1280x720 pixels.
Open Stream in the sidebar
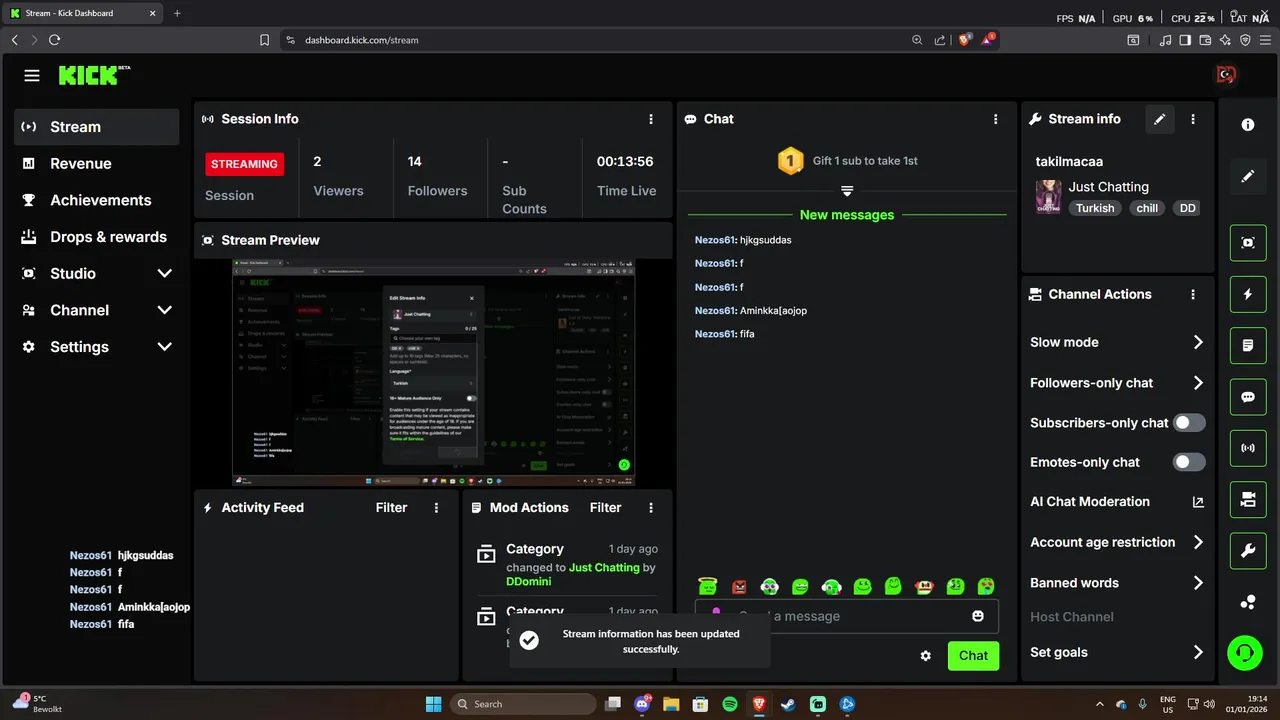[x=97, y=127]
